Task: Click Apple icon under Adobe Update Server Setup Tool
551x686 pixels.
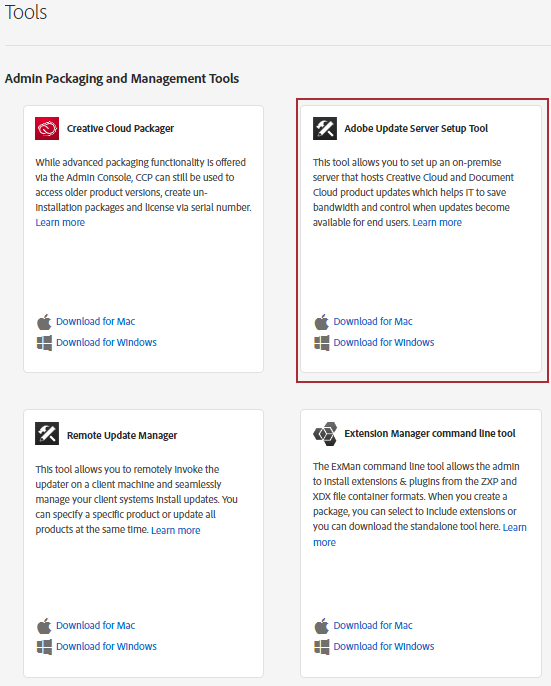Action: coord(321,322)
